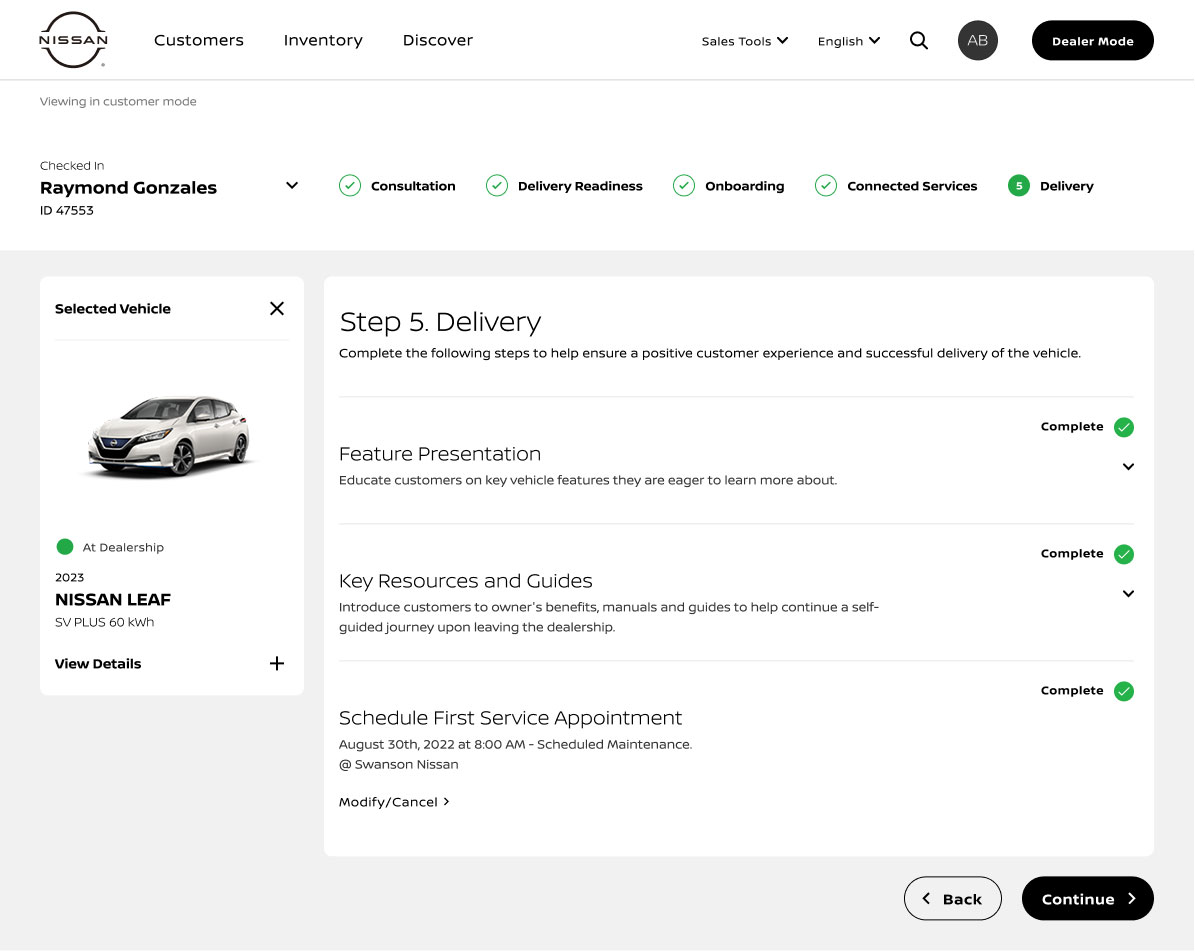Expand the Key Resources and Guides chevron
Screen dimensions: 1195x951
pos(1128,594)
